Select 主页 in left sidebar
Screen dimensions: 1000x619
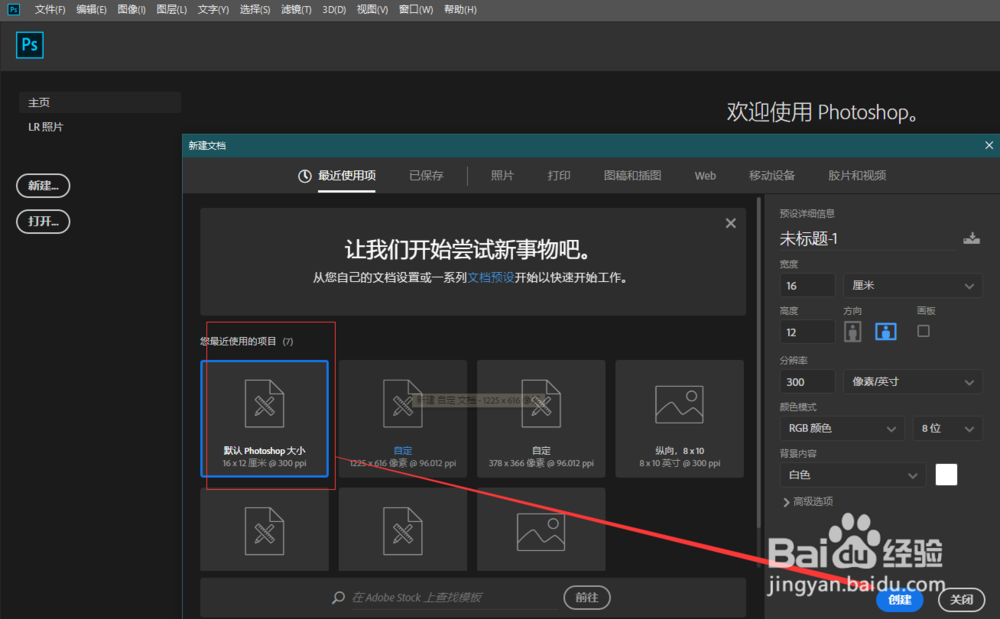[x=99, y=102]
